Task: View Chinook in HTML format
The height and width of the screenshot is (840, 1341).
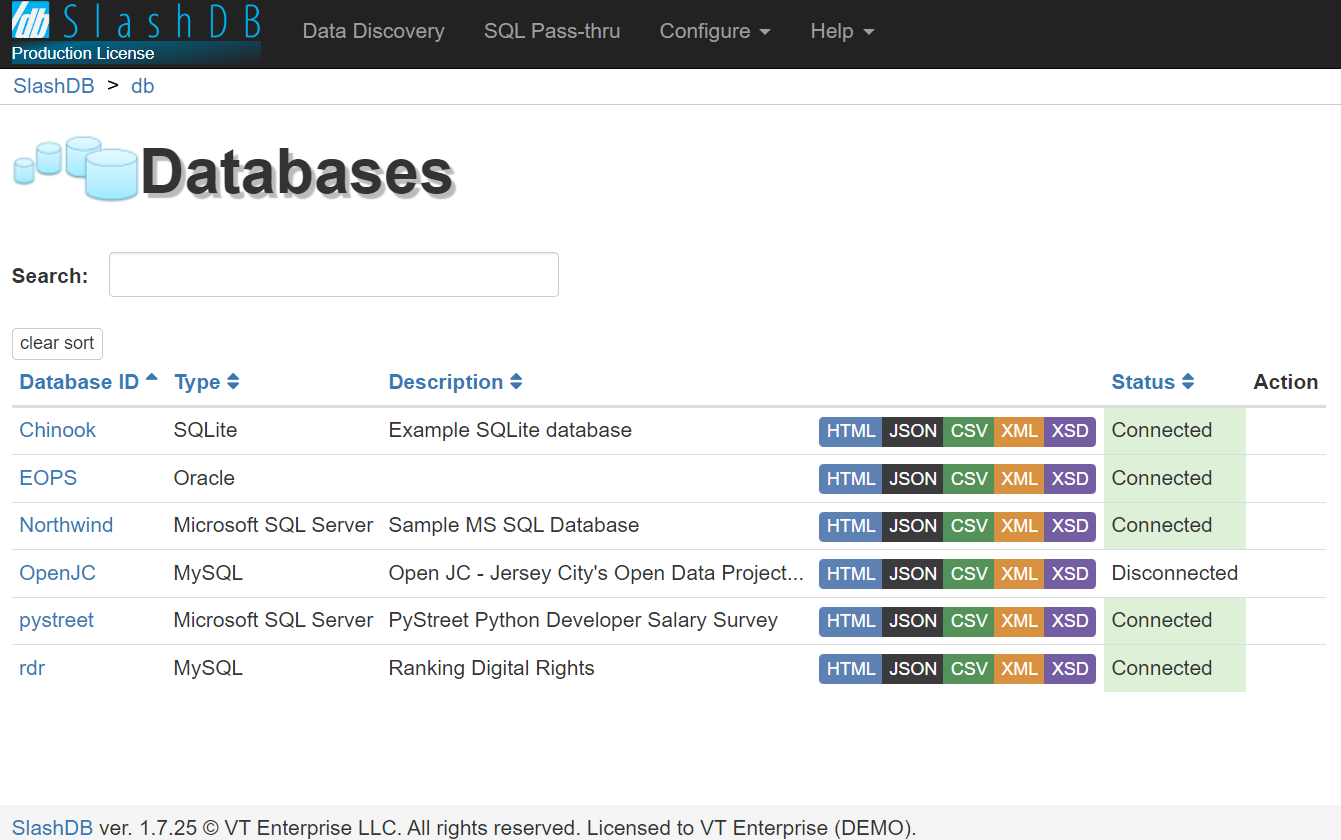Action: click(x=851, y=431)
